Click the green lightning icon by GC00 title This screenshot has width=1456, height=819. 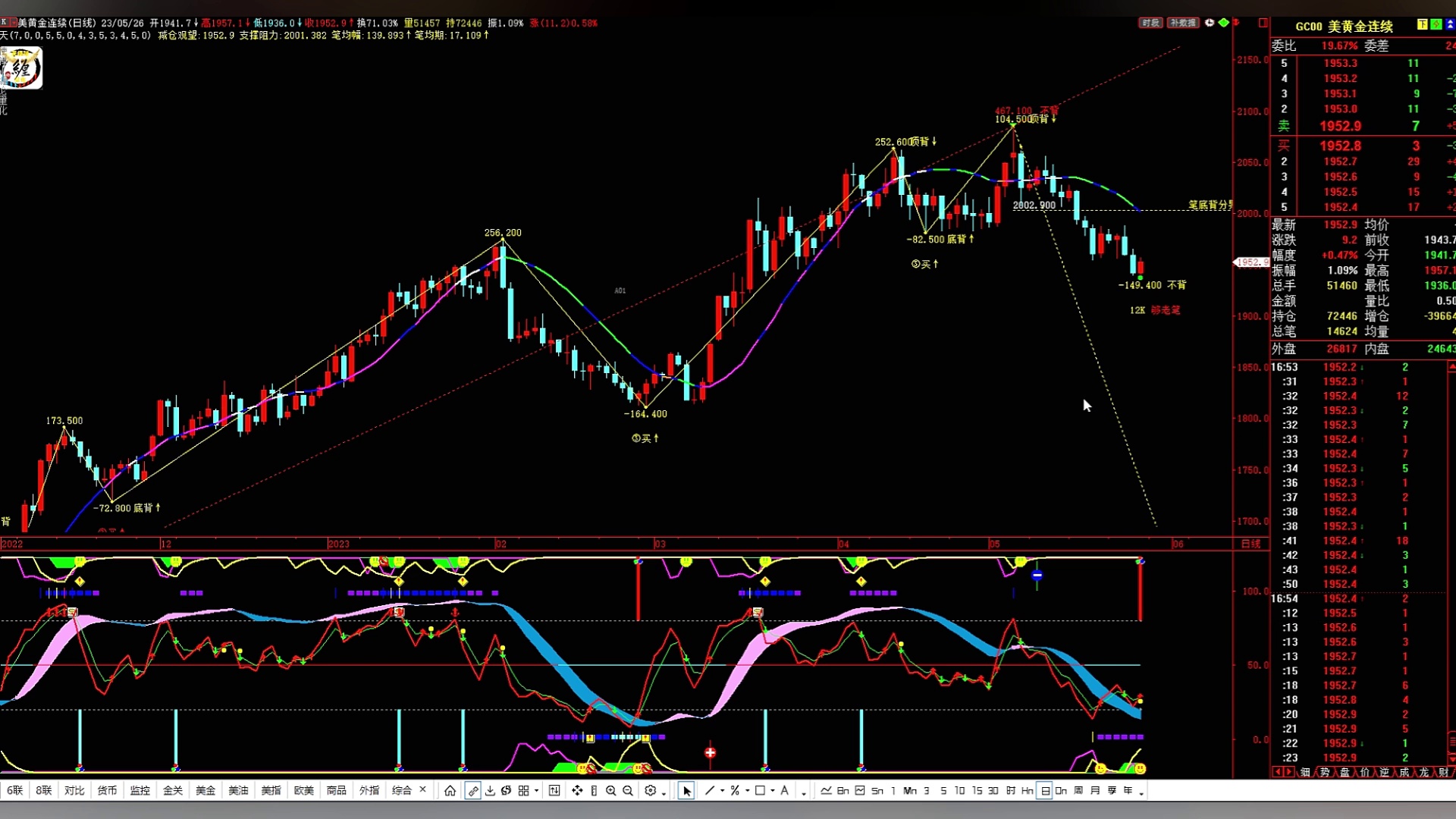point(1436,25)
